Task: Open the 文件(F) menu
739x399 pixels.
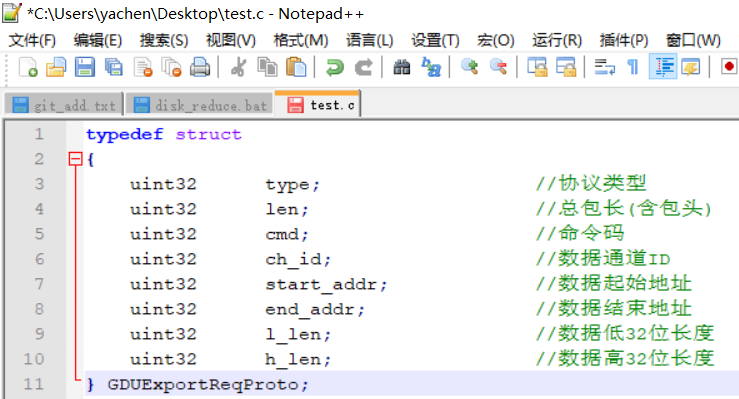Action: (x=32, y=40)
